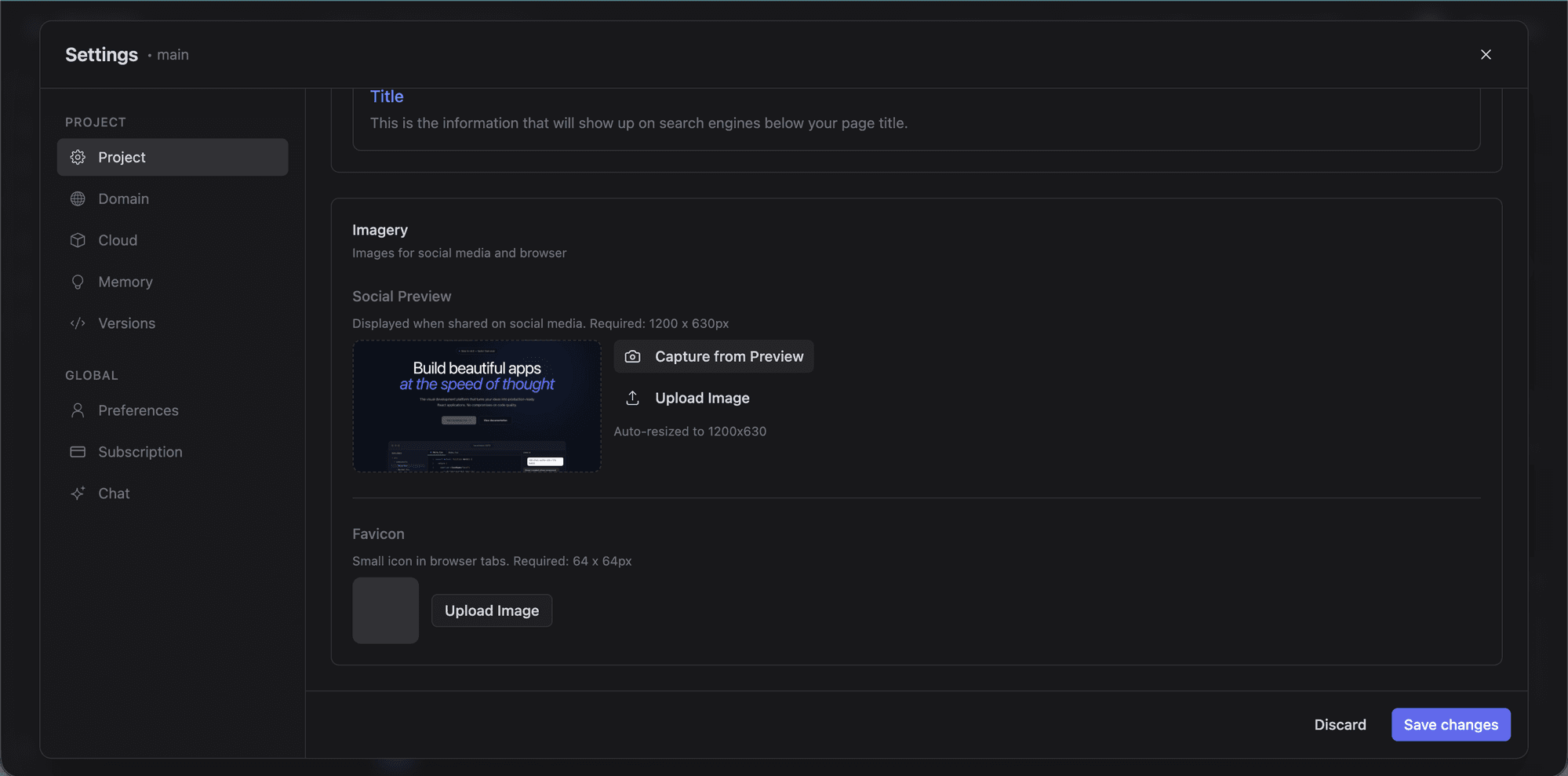
Task: Click the cube icon beside Cloud
Action: pos(78,240)
